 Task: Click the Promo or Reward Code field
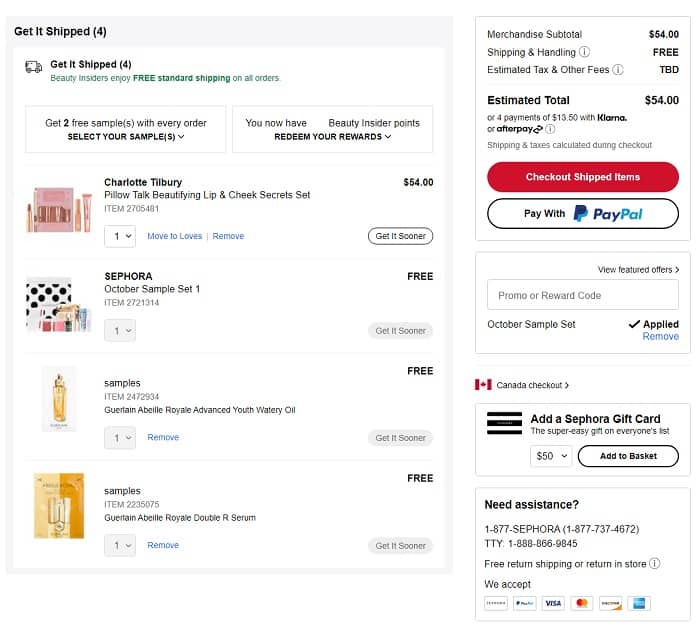click(x=583, y=295)
